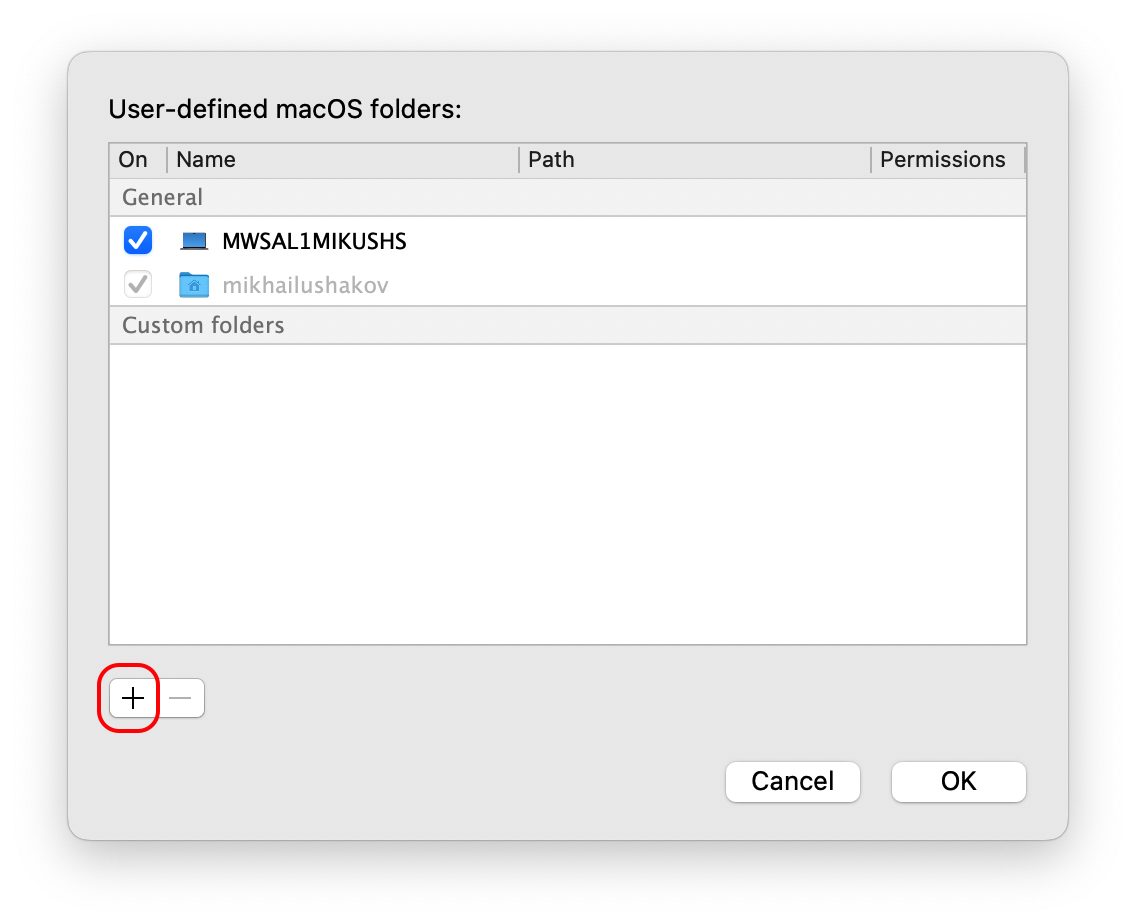This screenshot has height=924, width=1136.
Task: Click the home folder icon beside mikhailushakov
Action: pyautogui.click(x=194, y=285)
